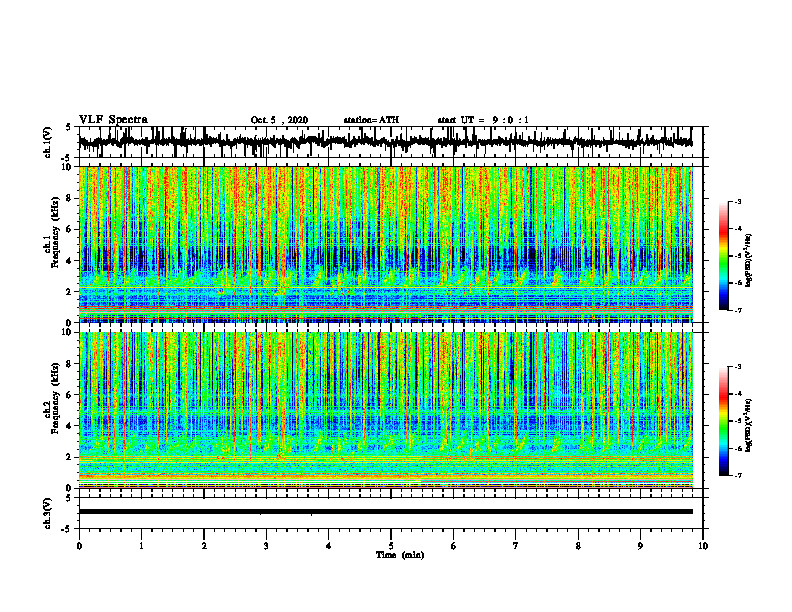Click the "10" tick on Time axis

coord(703,546)
